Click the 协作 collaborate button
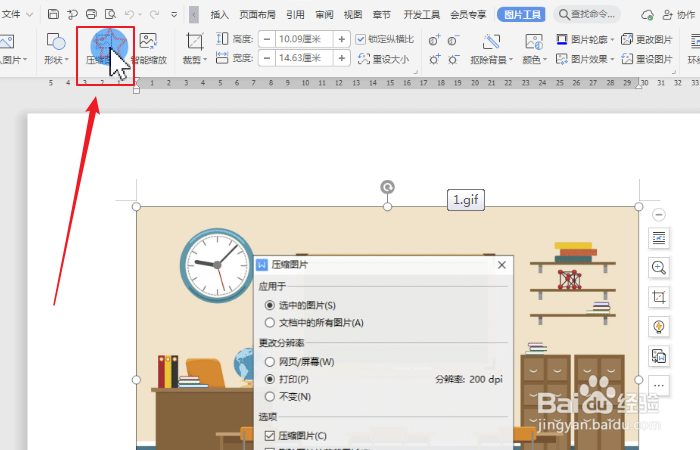 [679, 15]
